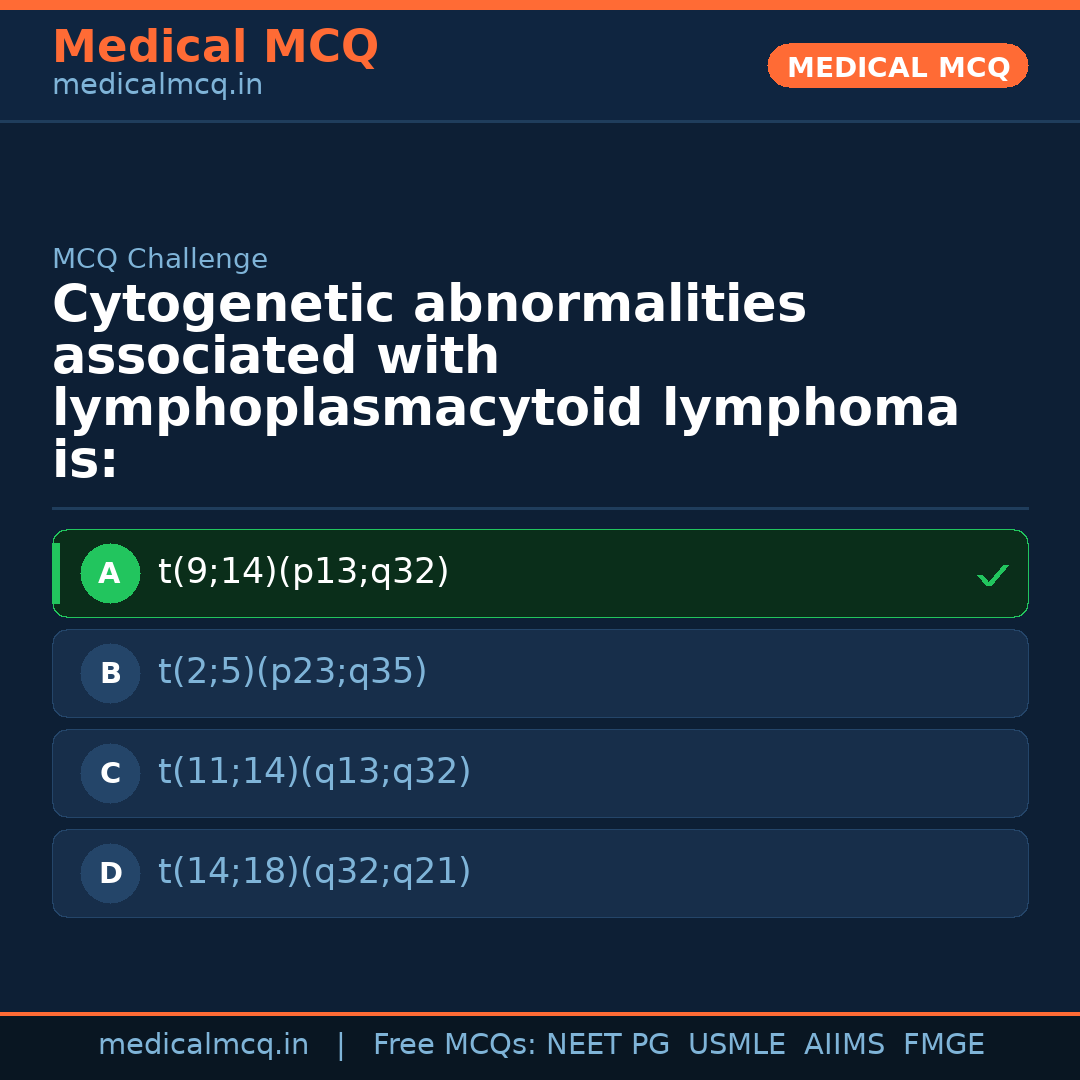1080x1080 pixels.
Task: Select answer t(9;14)(p13;q32)
Action: pos(304,573)
